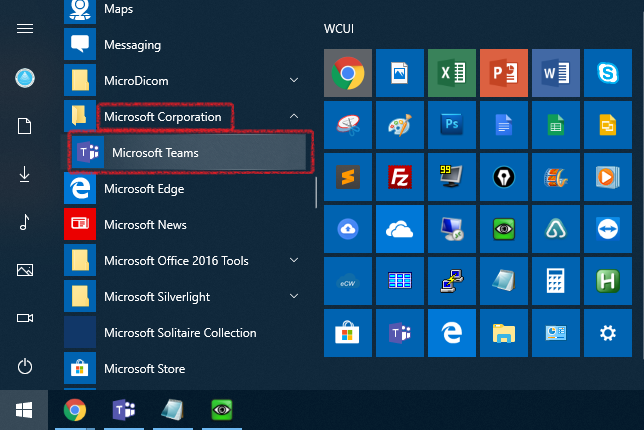Click the Windows Start button on taskbar

point(24,410)
